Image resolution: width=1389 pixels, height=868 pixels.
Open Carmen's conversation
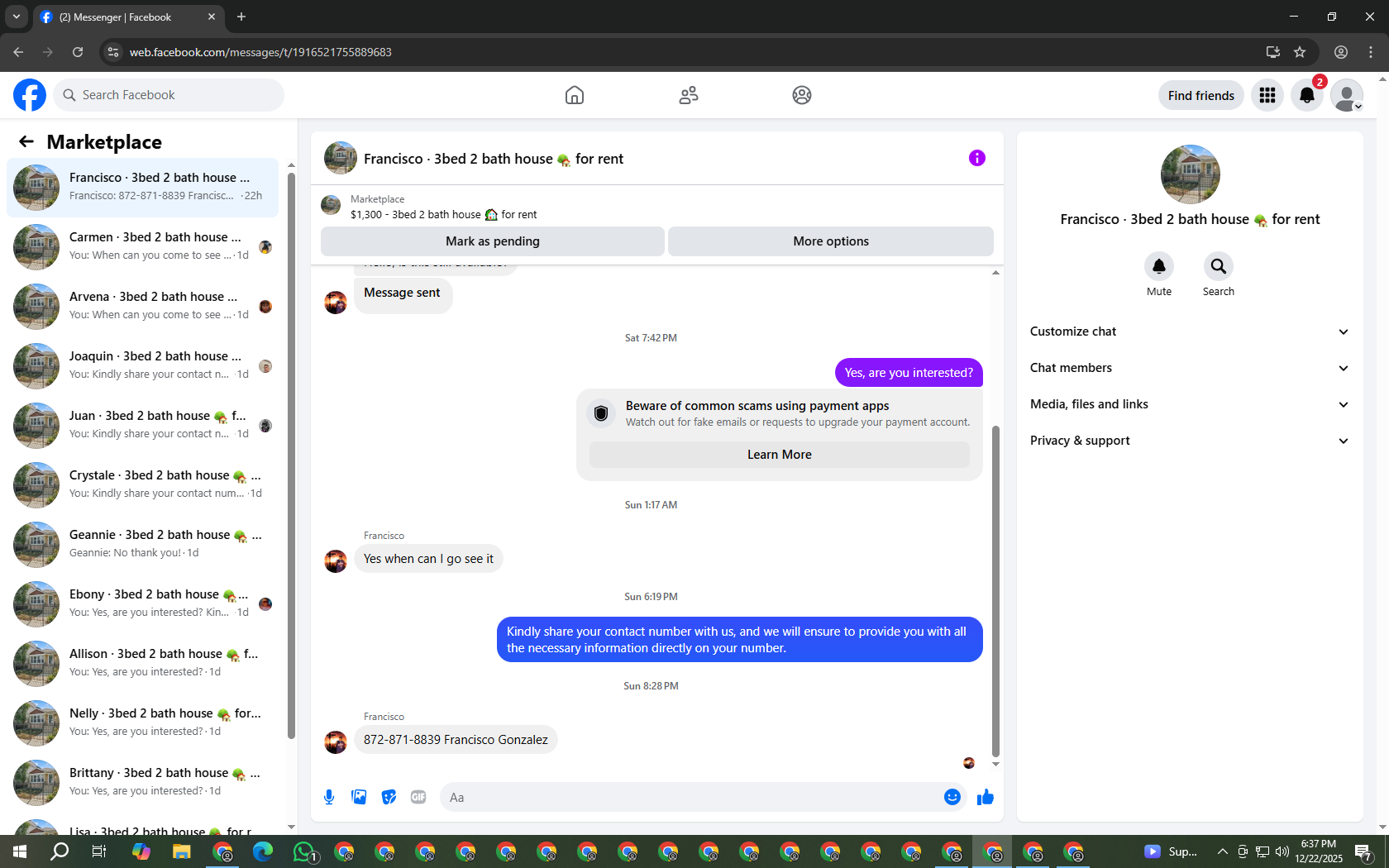coord(143,246)
